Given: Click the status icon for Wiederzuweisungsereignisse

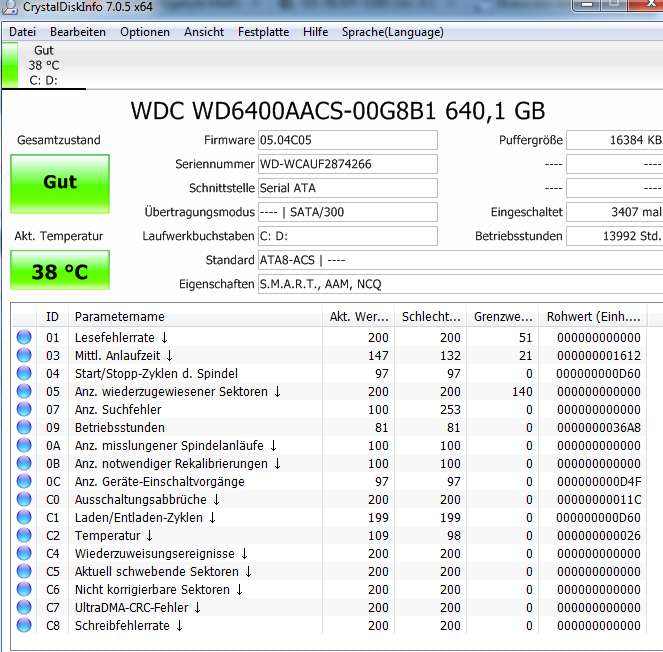Looking at the screenshot, I should point(24,553).
